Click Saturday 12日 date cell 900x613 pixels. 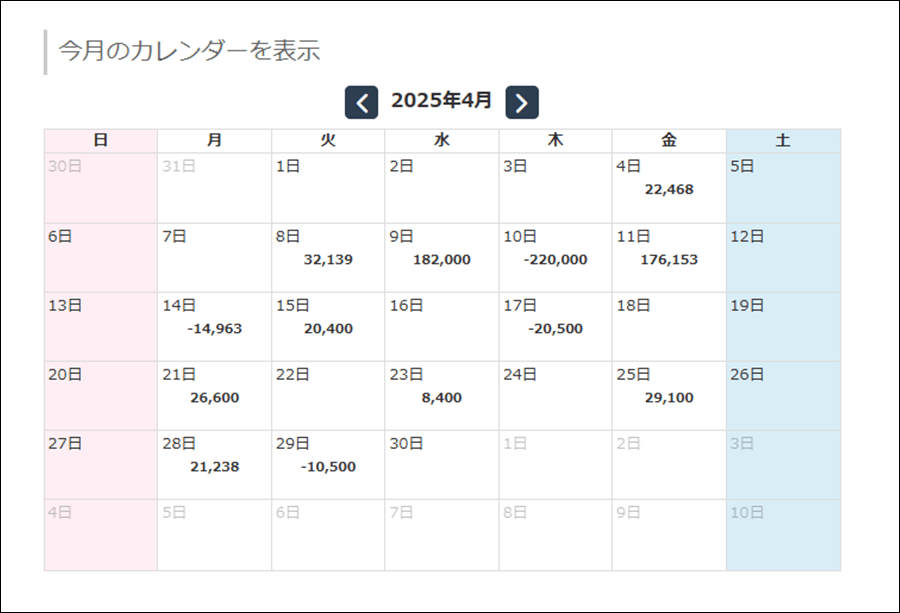[x=783, y=258]
